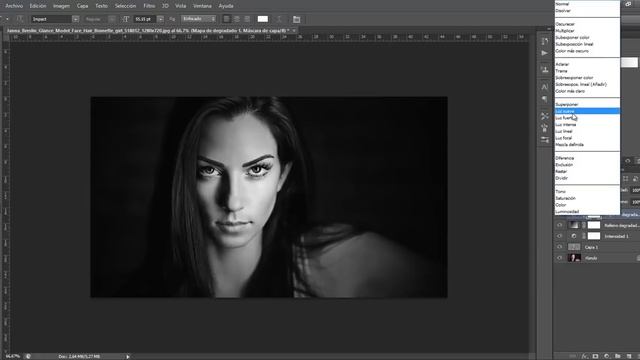This screenshot has height=360, width=640.
Task: Toggle text orientation icon
Action: point(20,19)
